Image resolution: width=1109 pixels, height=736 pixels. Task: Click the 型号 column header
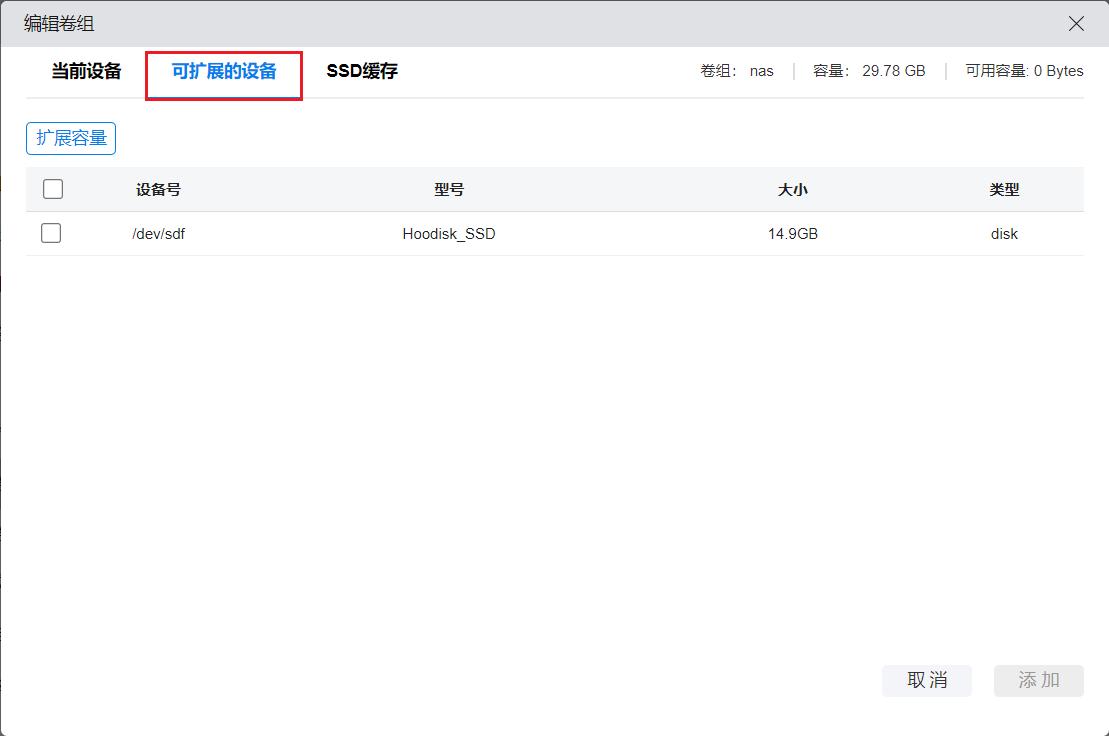[449, 189]
